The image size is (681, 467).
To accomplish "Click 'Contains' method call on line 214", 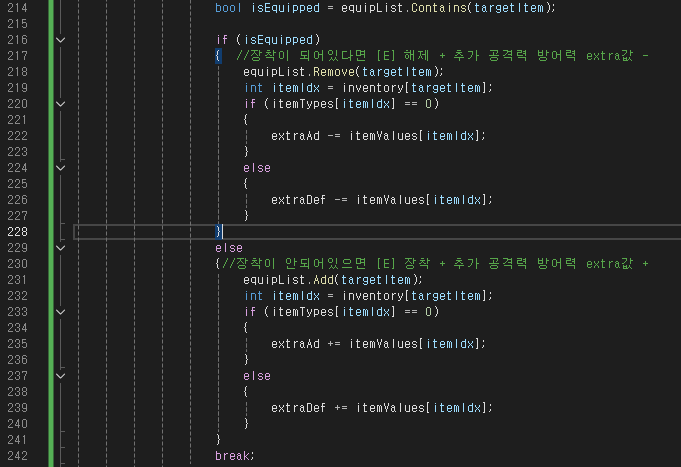I will click(x=438, y=8).
